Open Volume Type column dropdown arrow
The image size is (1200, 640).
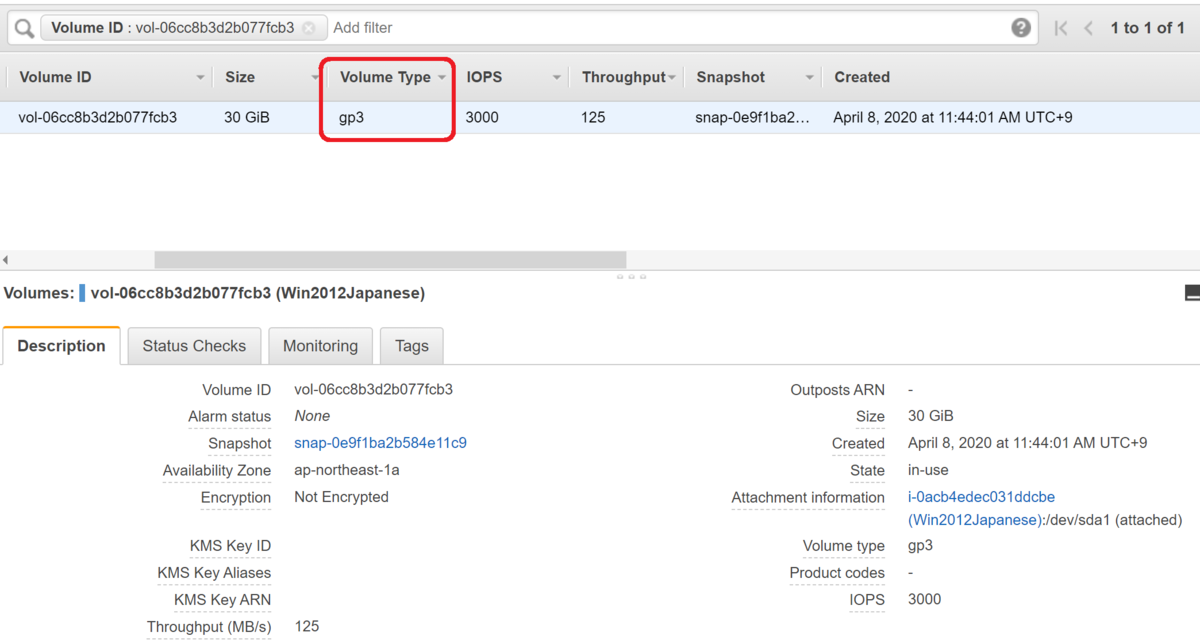click(x=442, y=78)
